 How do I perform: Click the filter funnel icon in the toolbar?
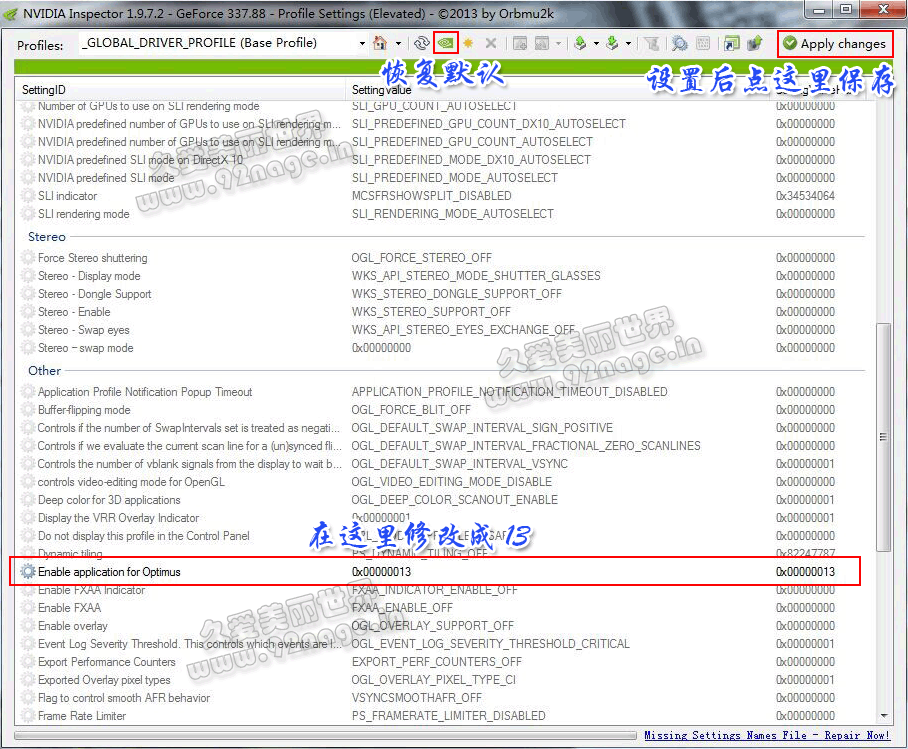pyautogui.click(x=651, y=43)
